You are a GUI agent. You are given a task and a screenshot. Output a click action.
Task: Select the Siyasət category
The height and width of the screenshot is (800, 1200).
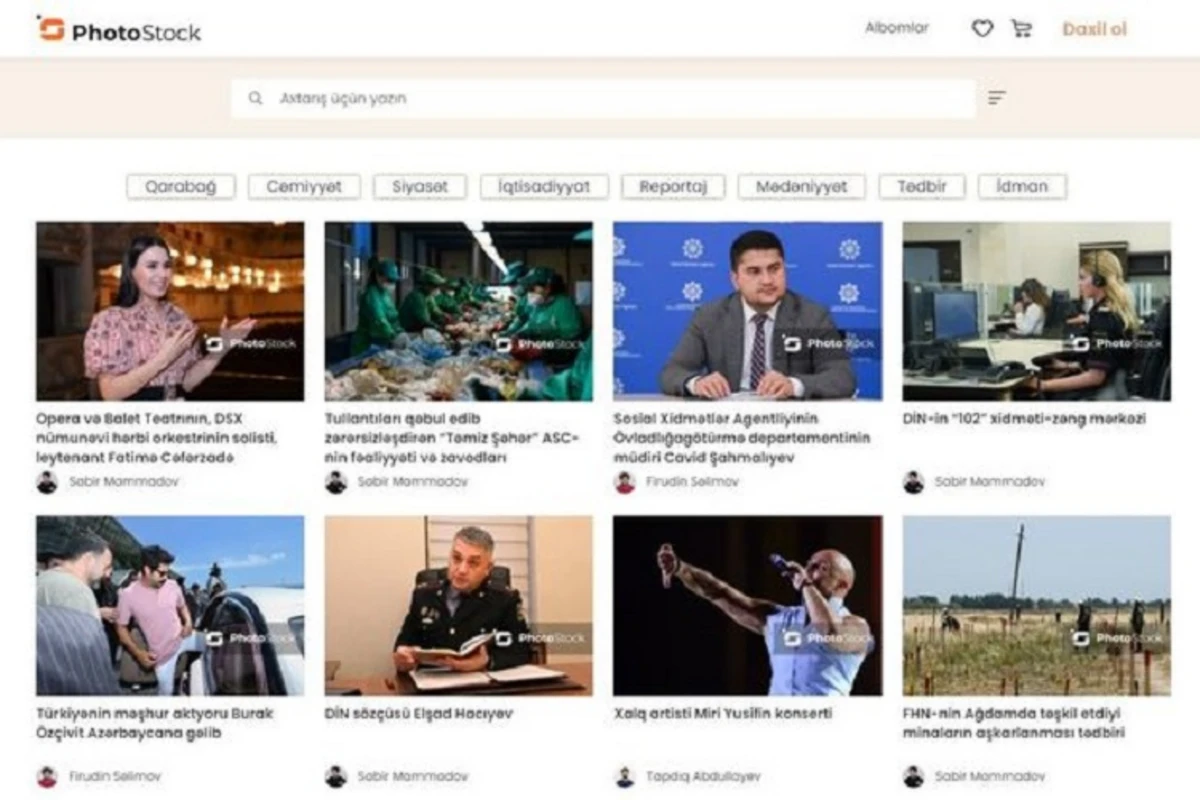(420, 187)
